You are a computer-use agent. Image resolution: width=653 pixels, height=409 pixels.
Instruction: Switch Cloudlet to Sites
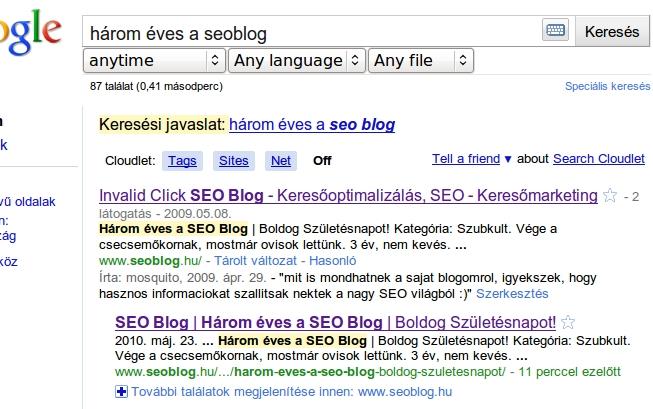234,161
